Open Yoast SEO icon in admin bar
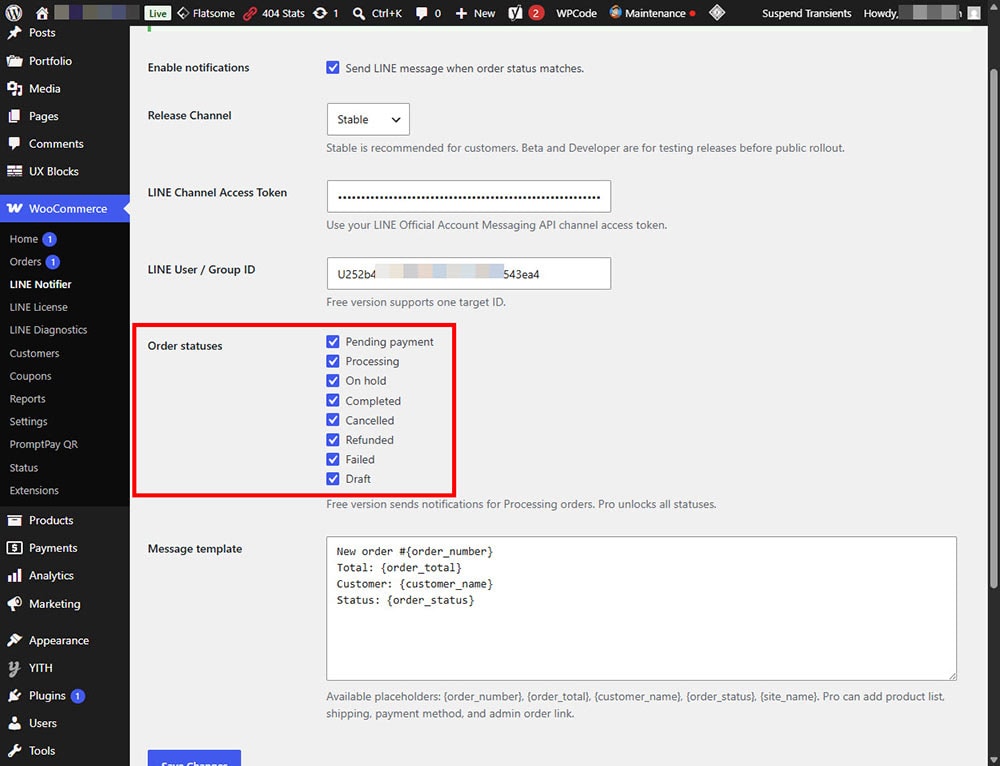Viewport: 1000px width, 766px height. click(515, 13)
